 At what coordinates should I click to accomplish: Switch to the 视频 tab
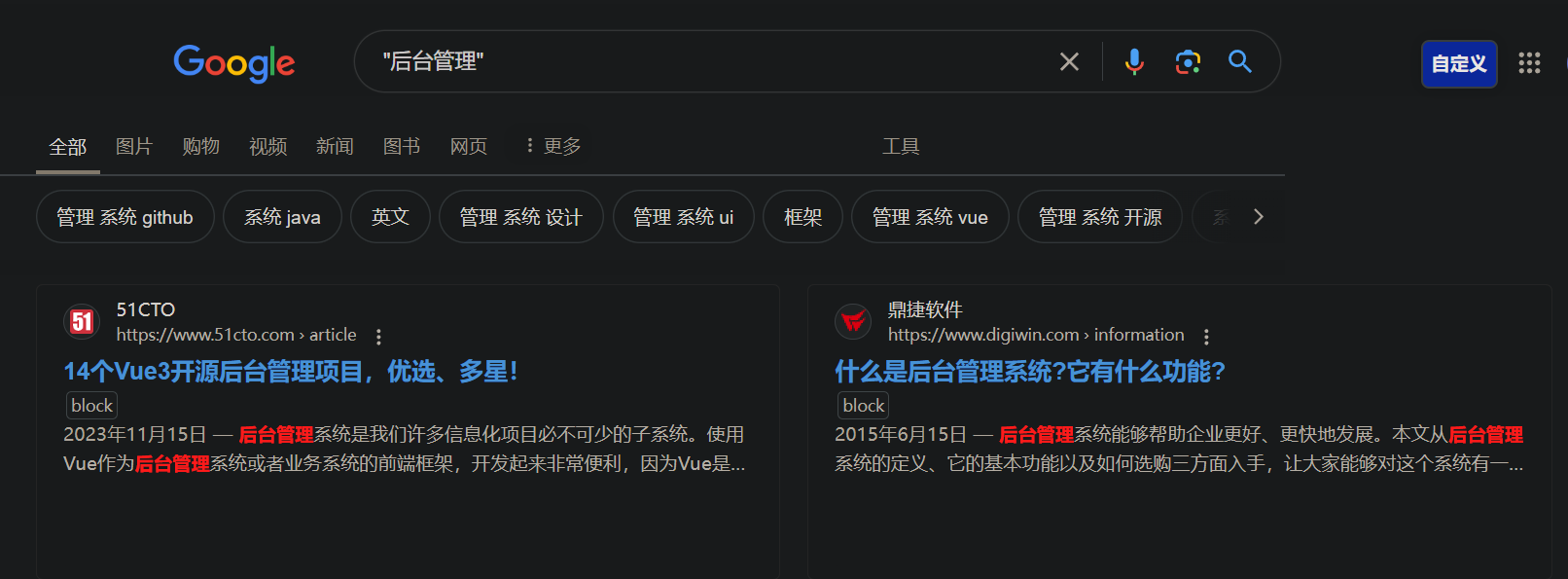point(268,146)
